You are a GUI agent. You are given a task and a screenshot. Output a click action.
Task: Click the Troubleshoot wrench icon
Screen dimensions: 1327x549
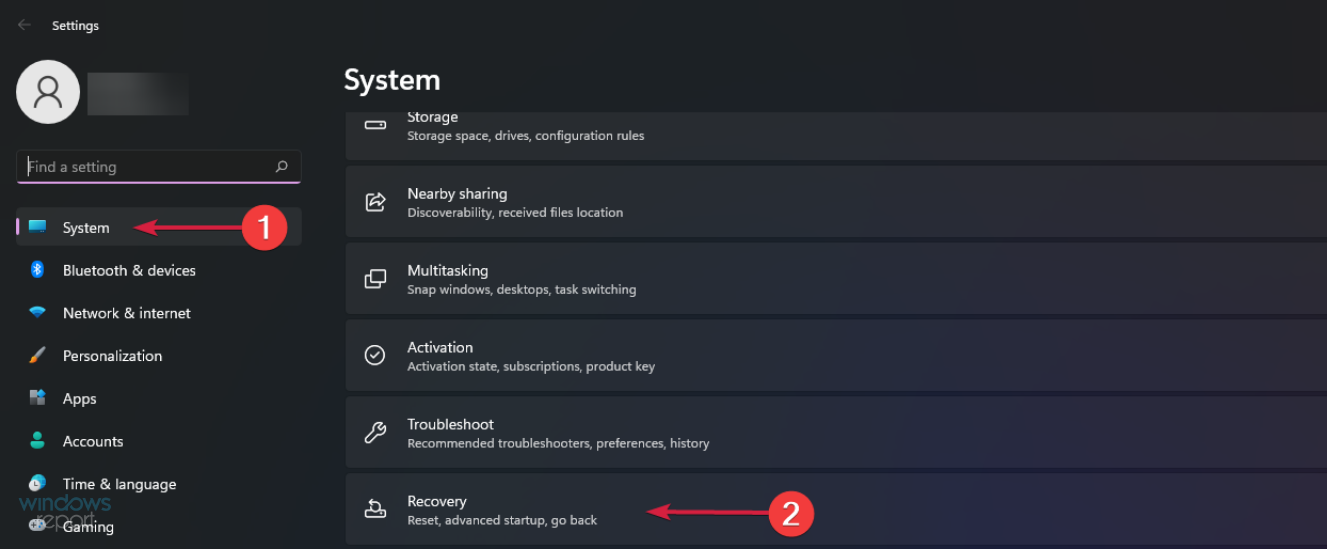375,433
